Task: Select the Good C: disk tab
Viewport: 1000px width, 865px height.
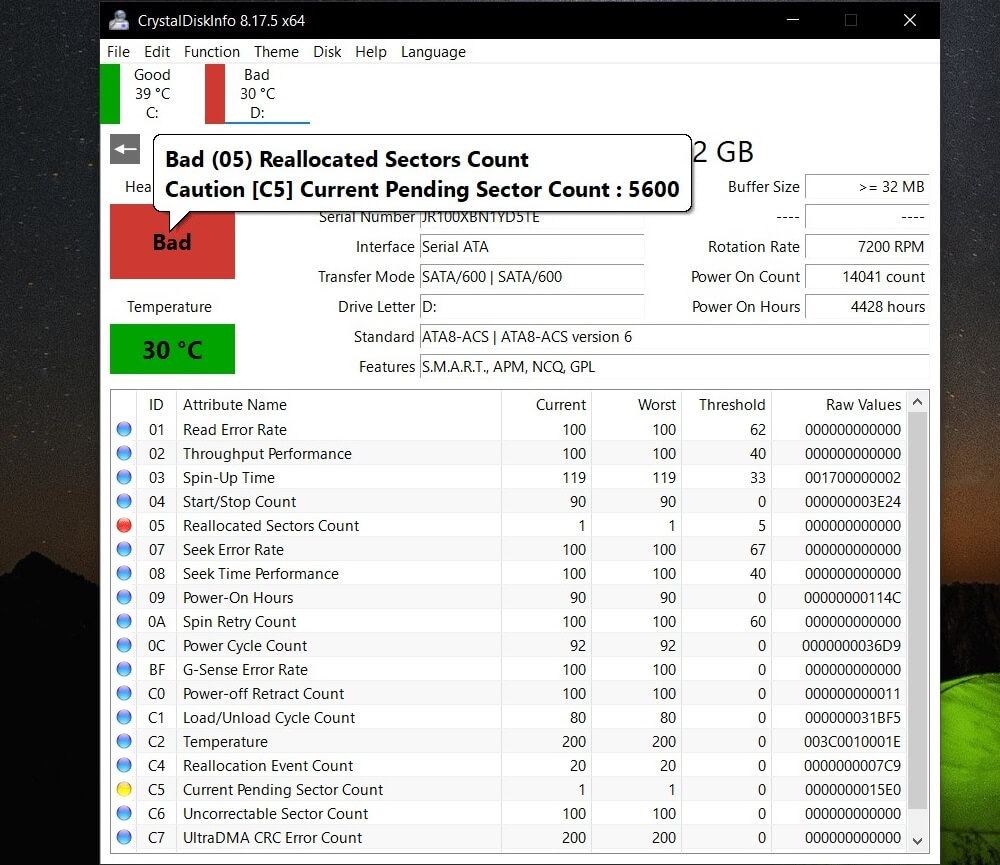Action: coord(150,93)
